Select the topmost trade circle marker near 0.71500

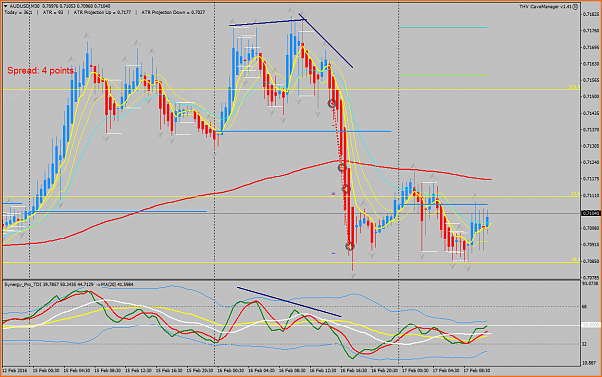coord(332,104)
